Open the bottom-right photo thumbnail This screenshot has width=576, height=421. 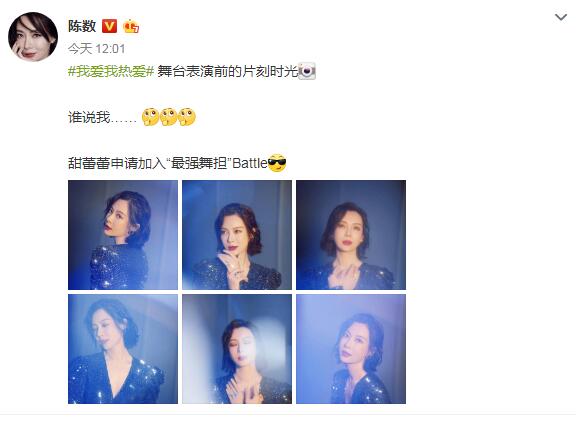coord(351,349)
